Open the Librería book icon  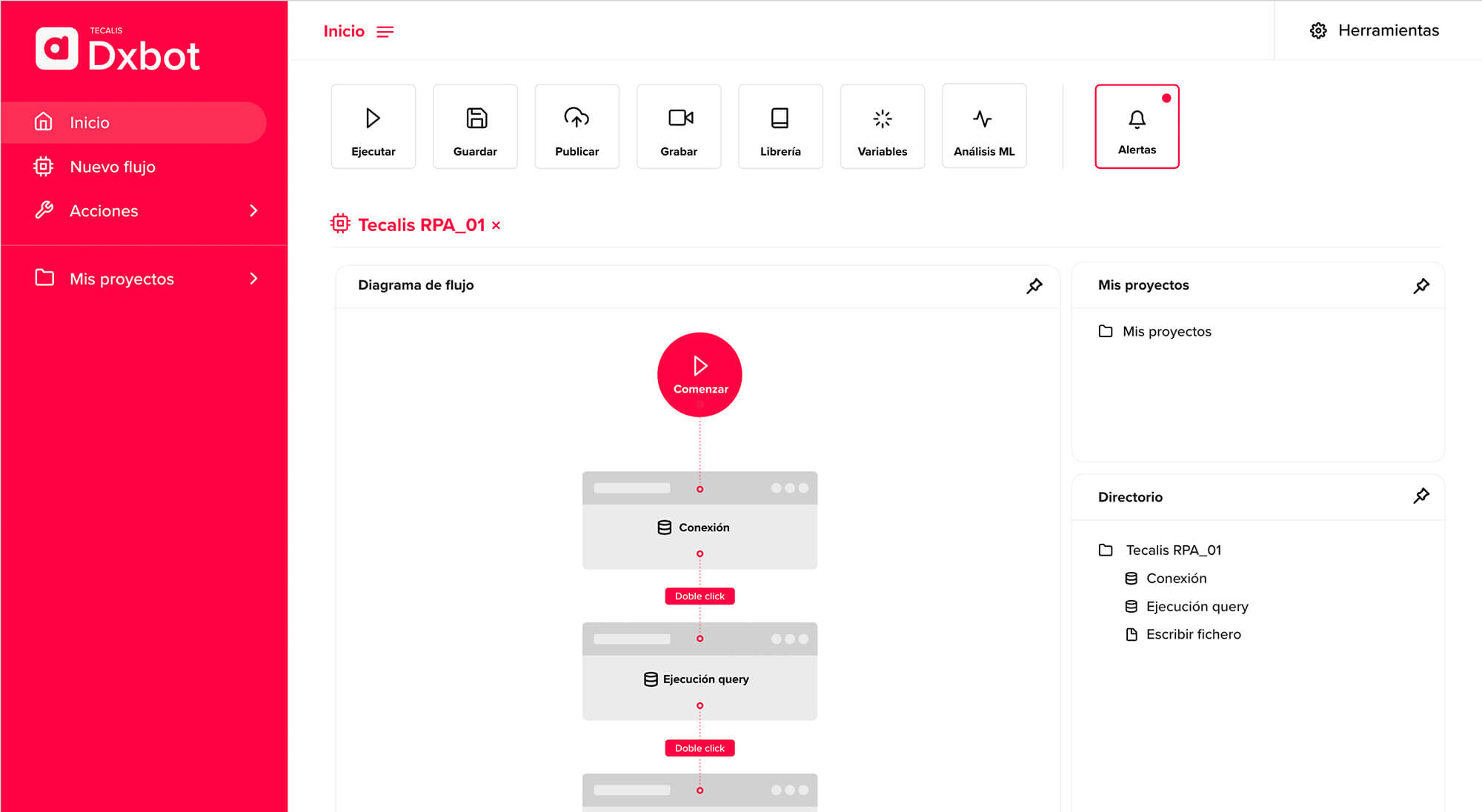(x=780, y=119)
